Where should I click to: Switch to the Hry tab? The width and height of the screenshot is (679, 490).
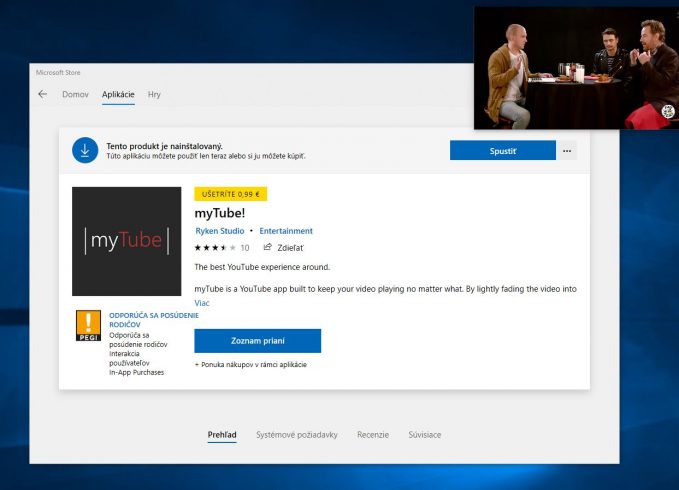pos(154,94)
